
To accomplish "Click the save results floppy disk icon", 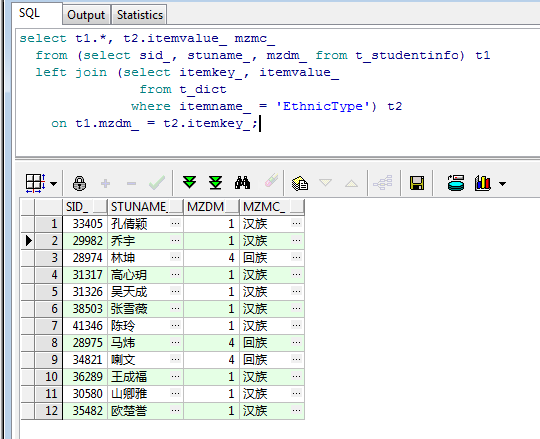I will pos(417,183).
